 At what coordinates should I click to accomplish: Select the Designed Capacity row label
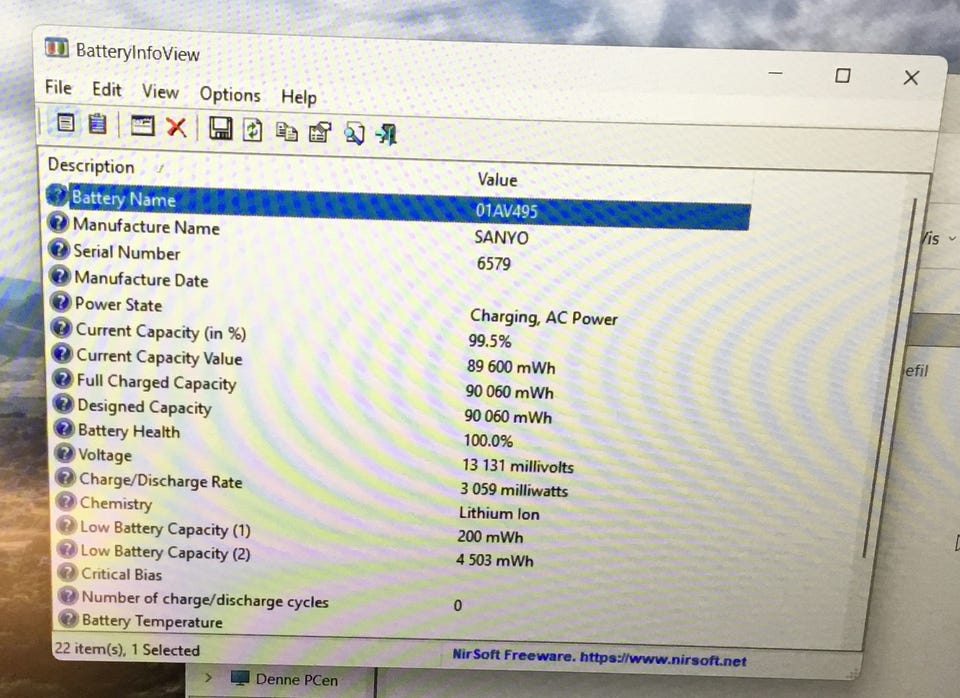144,407
